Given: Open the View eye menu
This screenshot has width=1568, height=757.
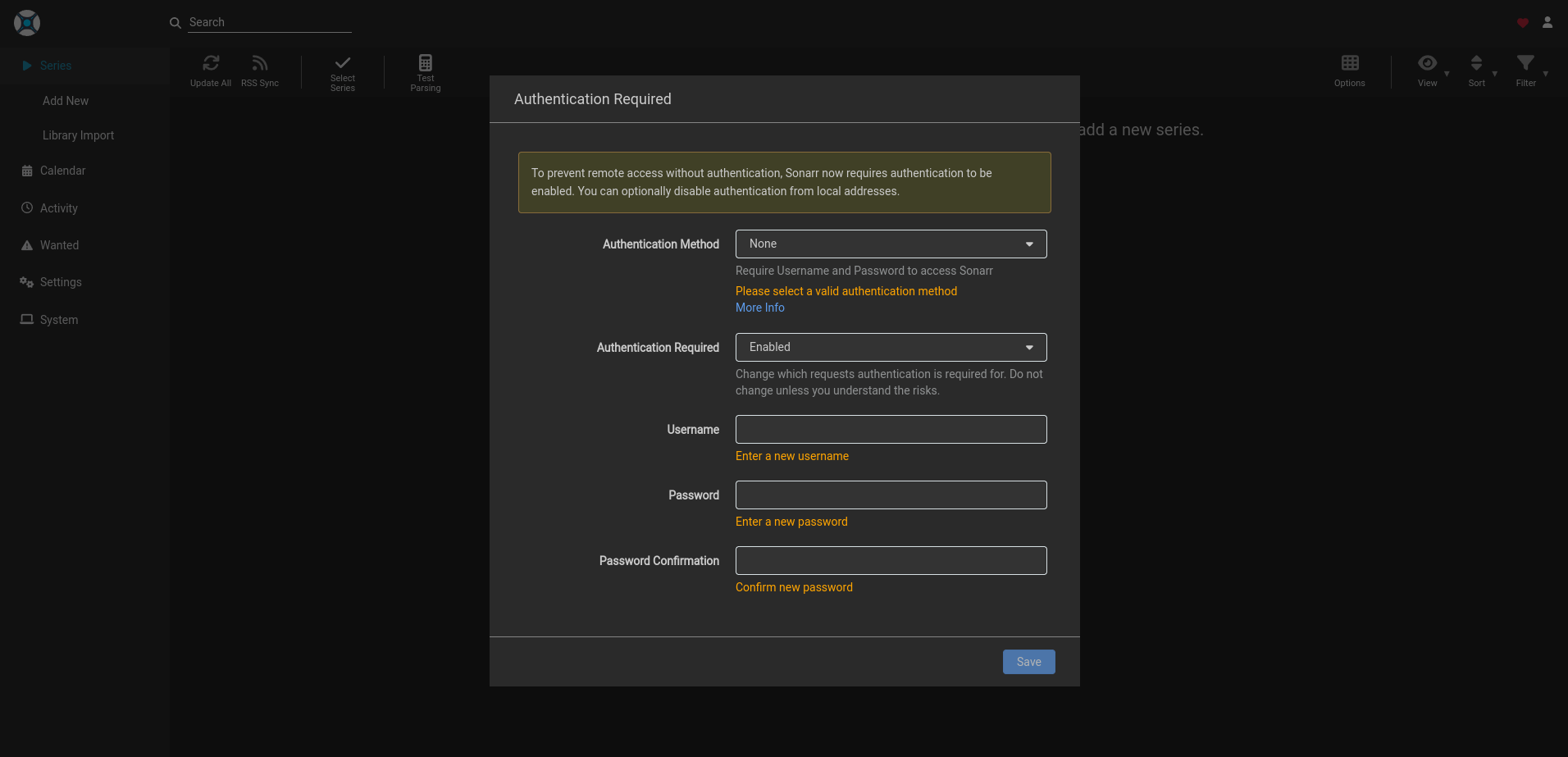Looking at the screenshot, I should (1428, 63).
